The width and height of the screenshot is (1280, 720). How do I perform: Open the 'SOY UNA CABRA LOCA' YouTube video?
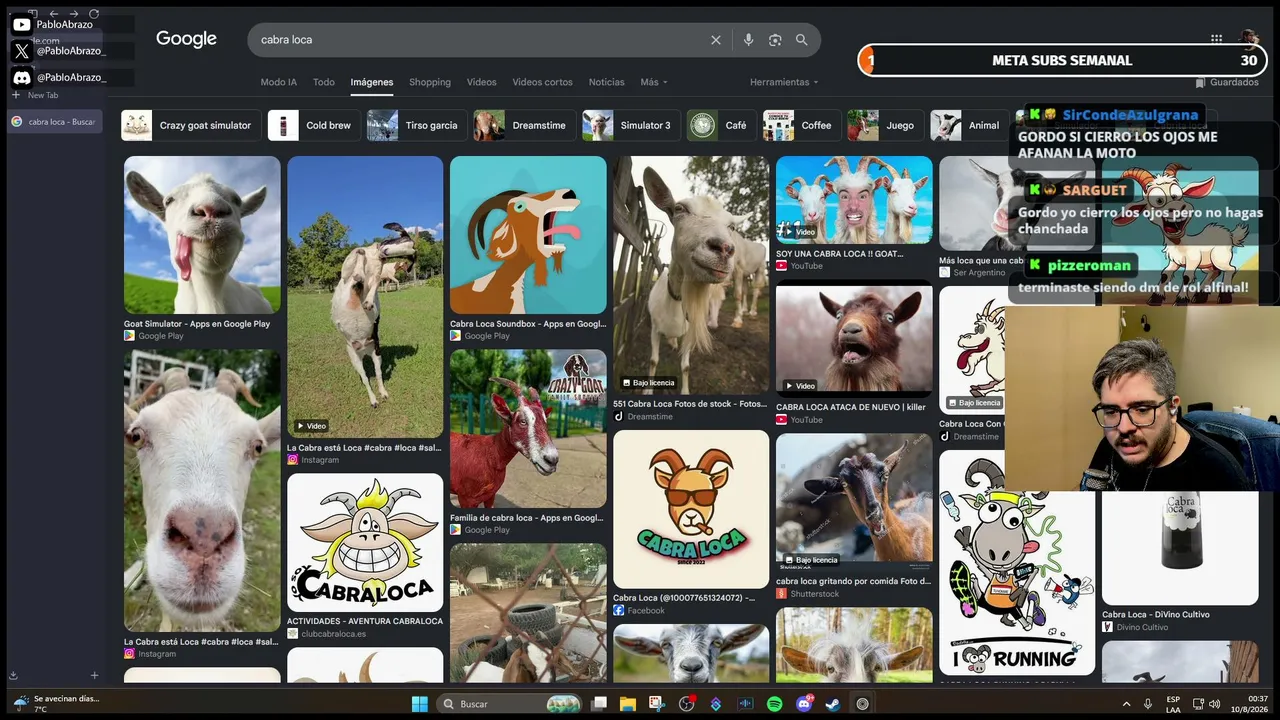click(854, 200)
